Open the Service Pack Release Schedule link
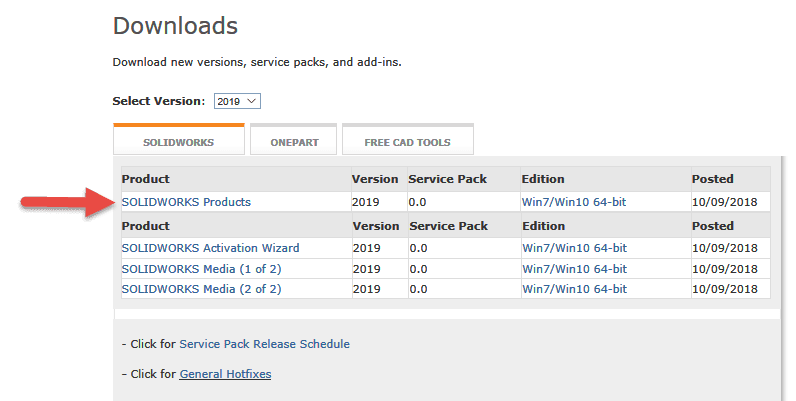The width and height of the screenshot is (796, 401). tap(264, 344)
